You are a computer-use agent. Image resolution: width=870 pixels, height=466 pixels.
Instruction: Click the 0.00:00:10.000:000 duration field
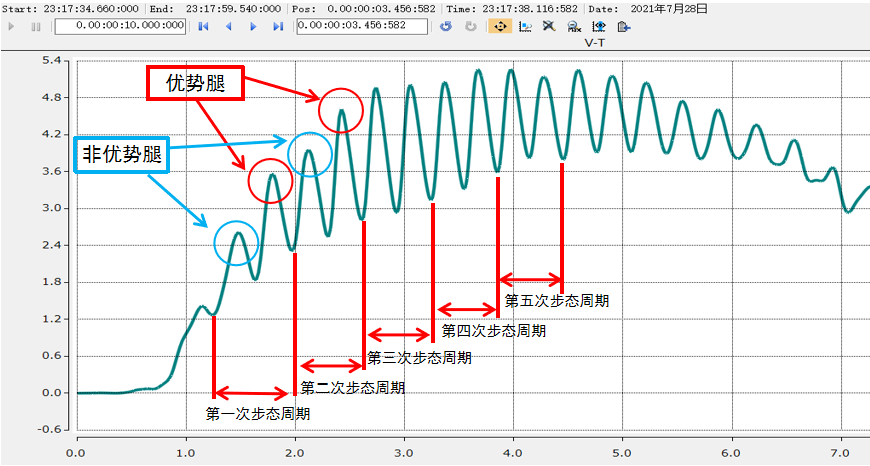119,26
